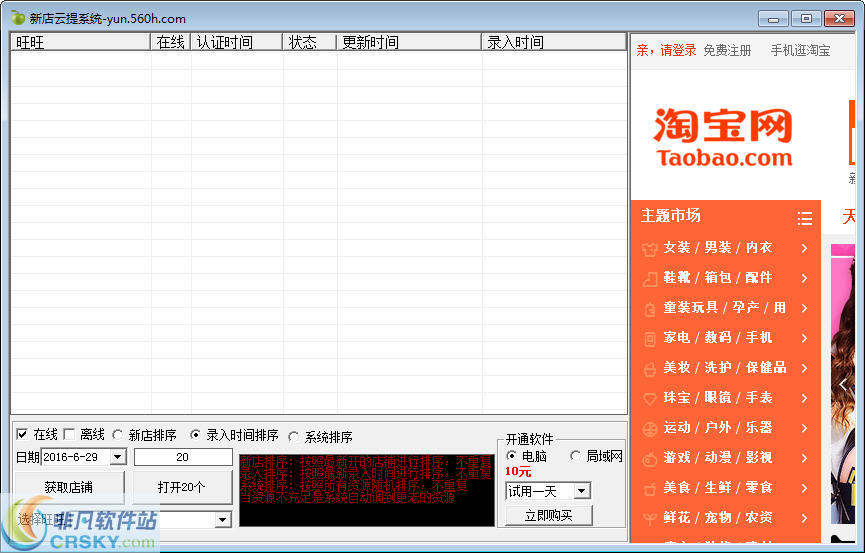
Task: Click the 运动 / 户外 category icon
Action: point(650,428)
